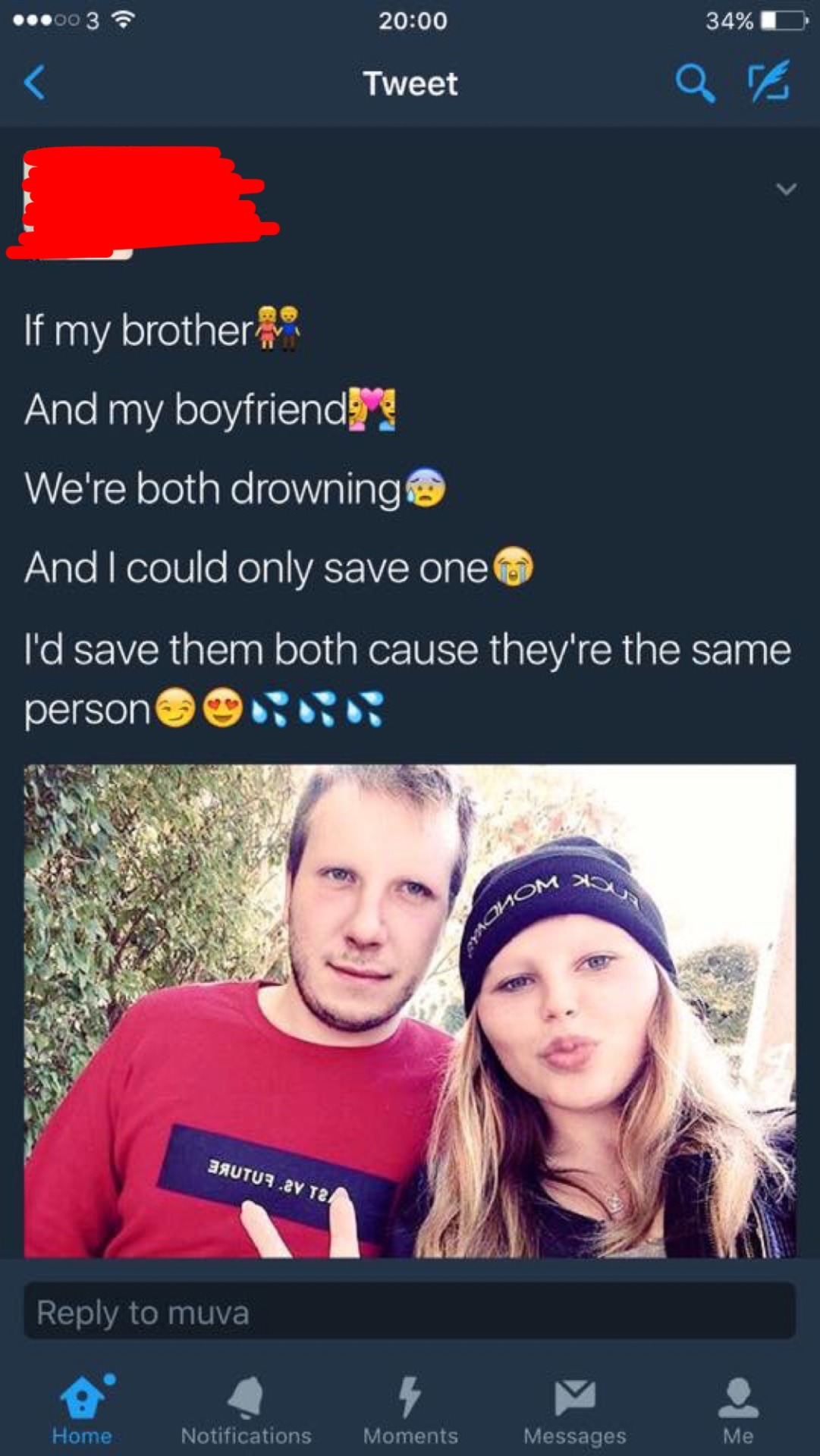Screen dimensions: 820x1456
Task: Open the Notifications tab
Action: click(246, 1410)
